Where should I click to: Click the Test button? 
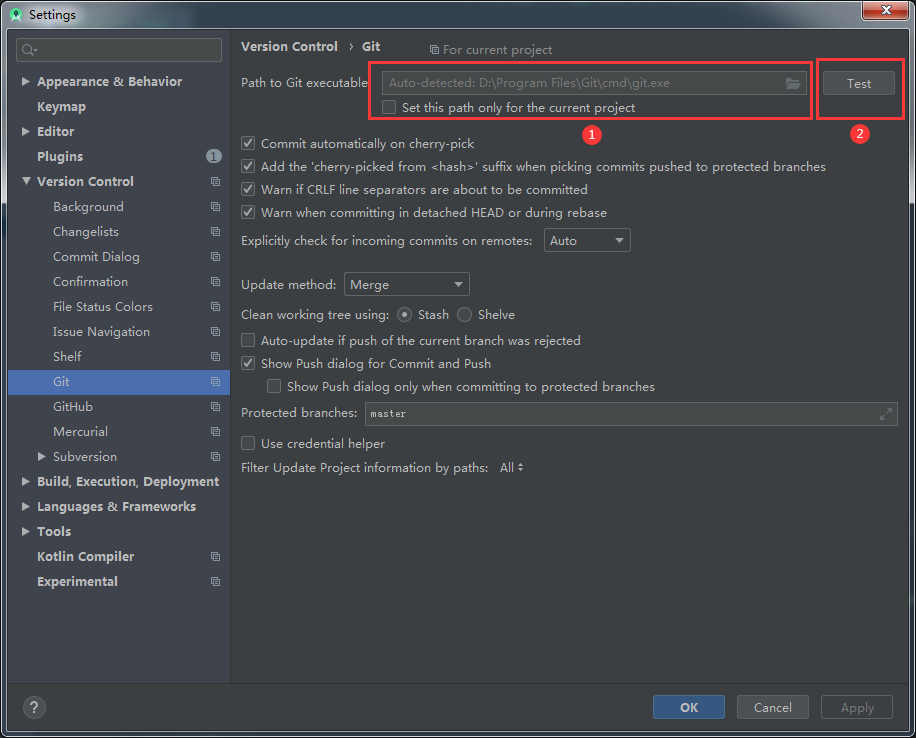(x=859, y=83)
